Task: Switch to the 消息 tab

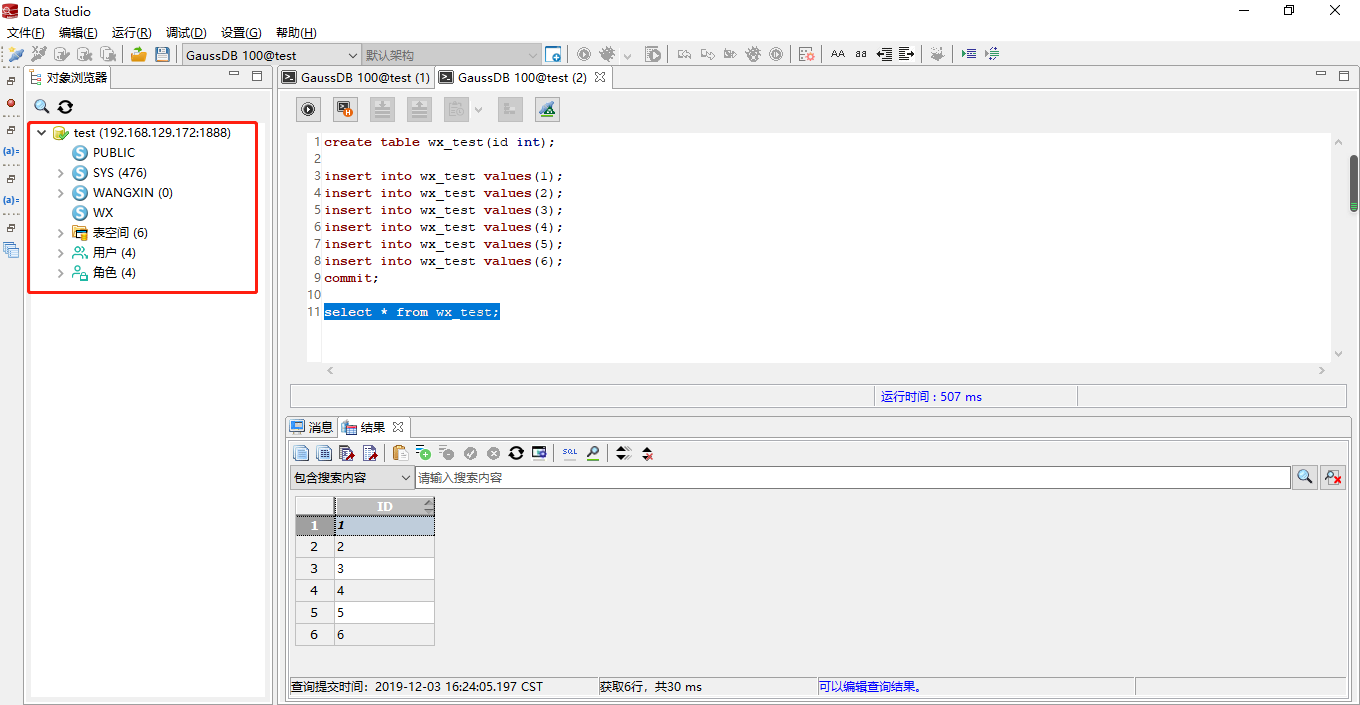Action: click(x=312, y=427)
